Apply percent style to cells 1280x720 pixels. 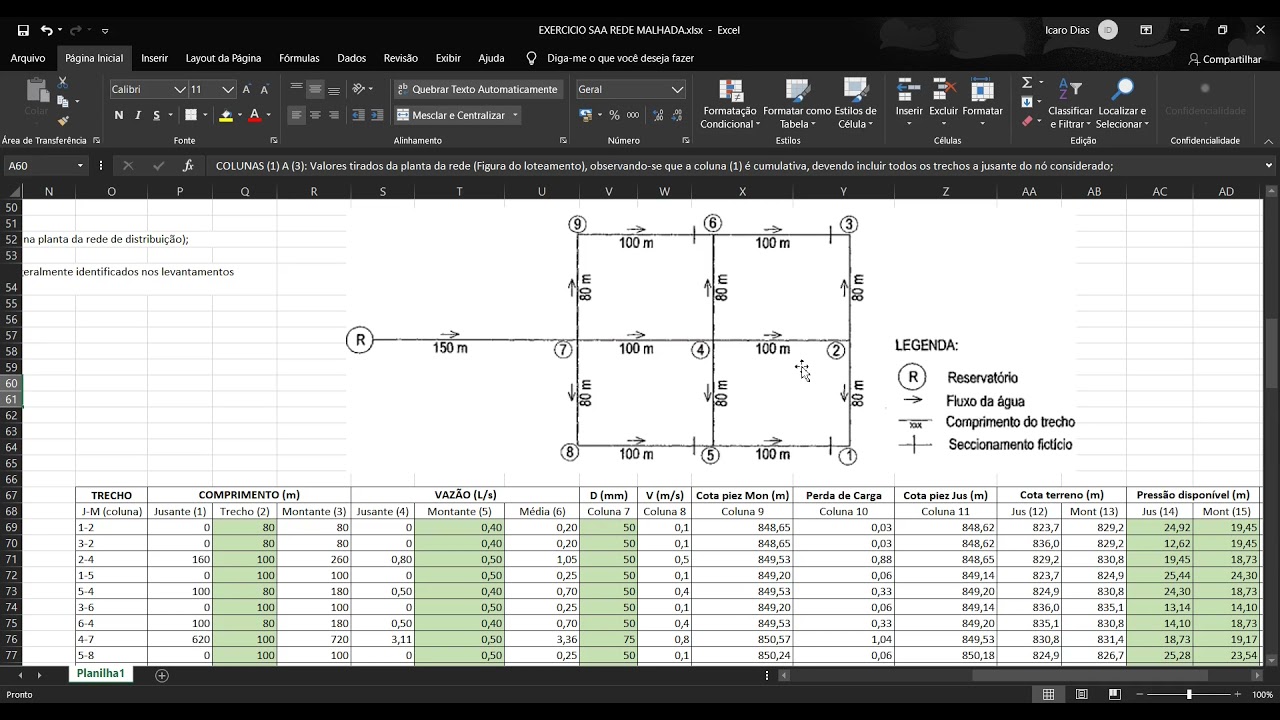click(x=614, y=115)
